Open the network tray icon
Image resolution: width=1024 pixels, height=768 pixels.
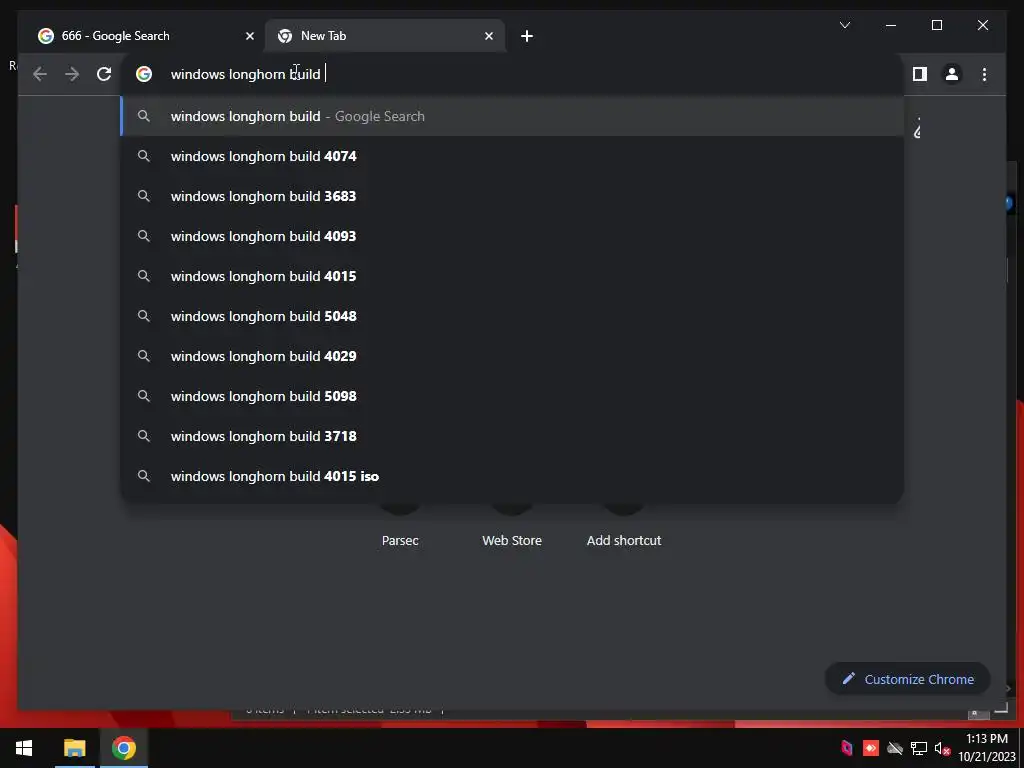(919, 748)
